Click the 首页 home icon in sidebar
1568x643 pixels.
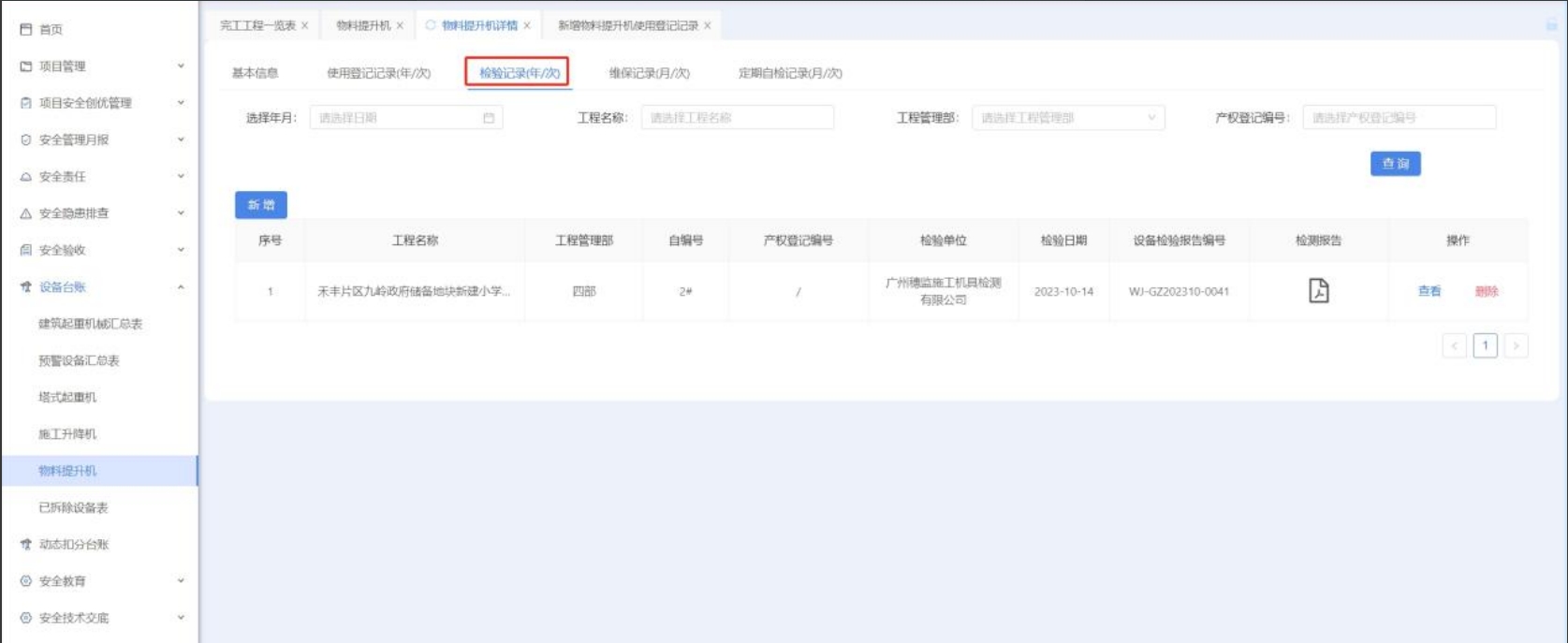26,30
